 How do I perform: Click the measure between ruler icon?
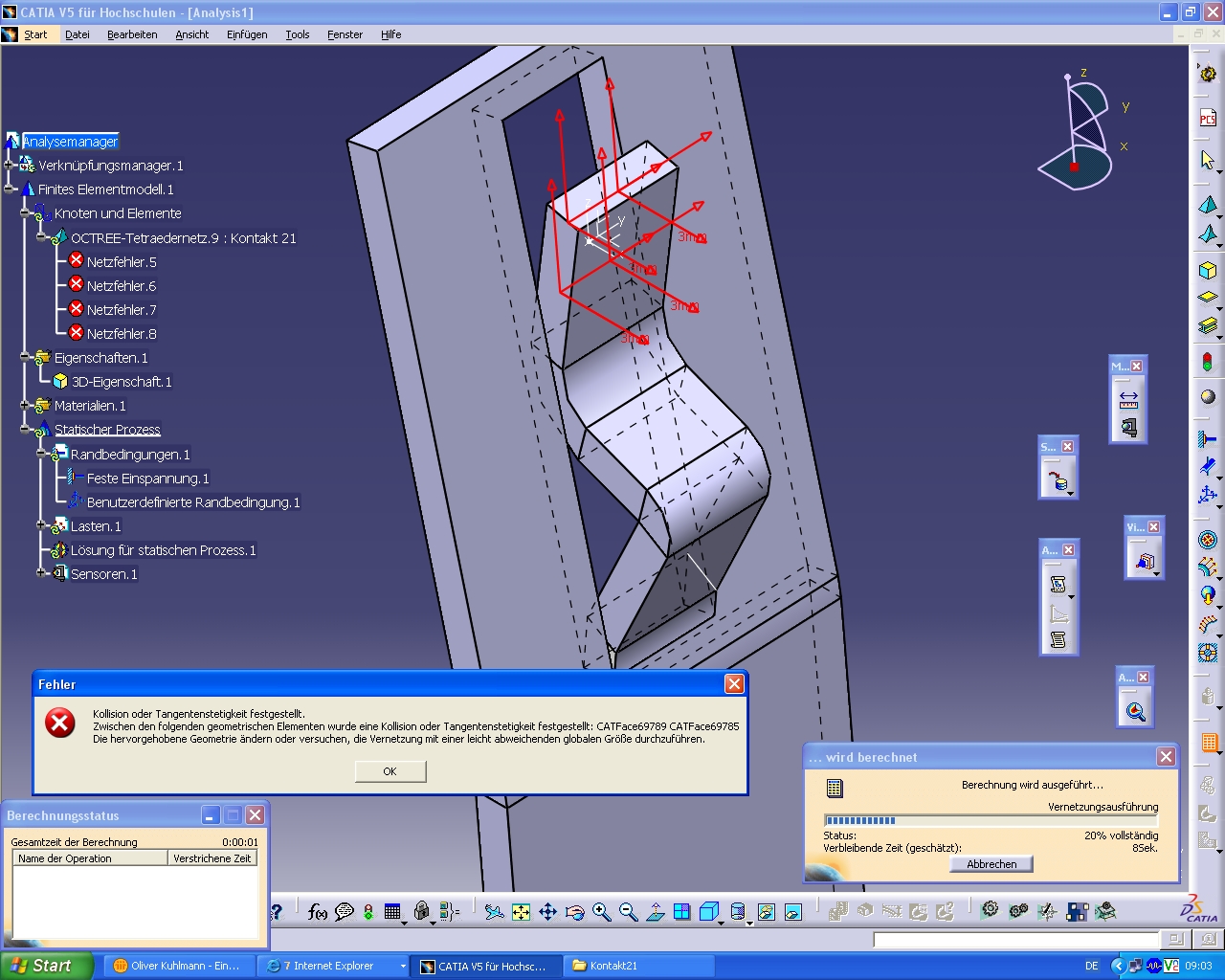(1128, 398)
